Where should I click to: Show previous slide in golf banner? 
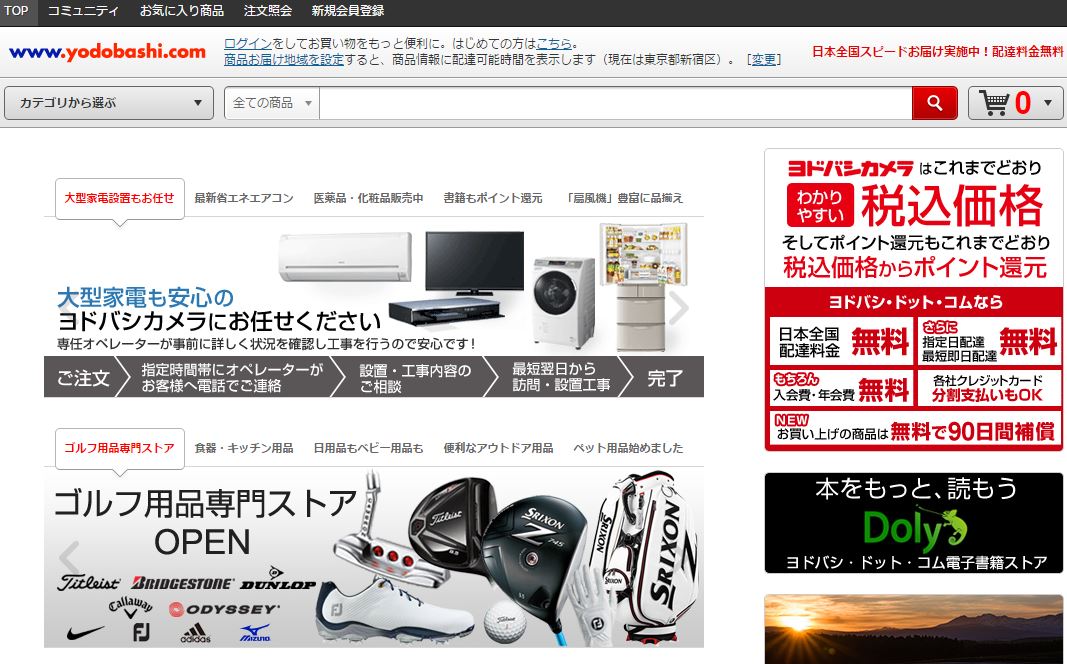tap(69, 558)
